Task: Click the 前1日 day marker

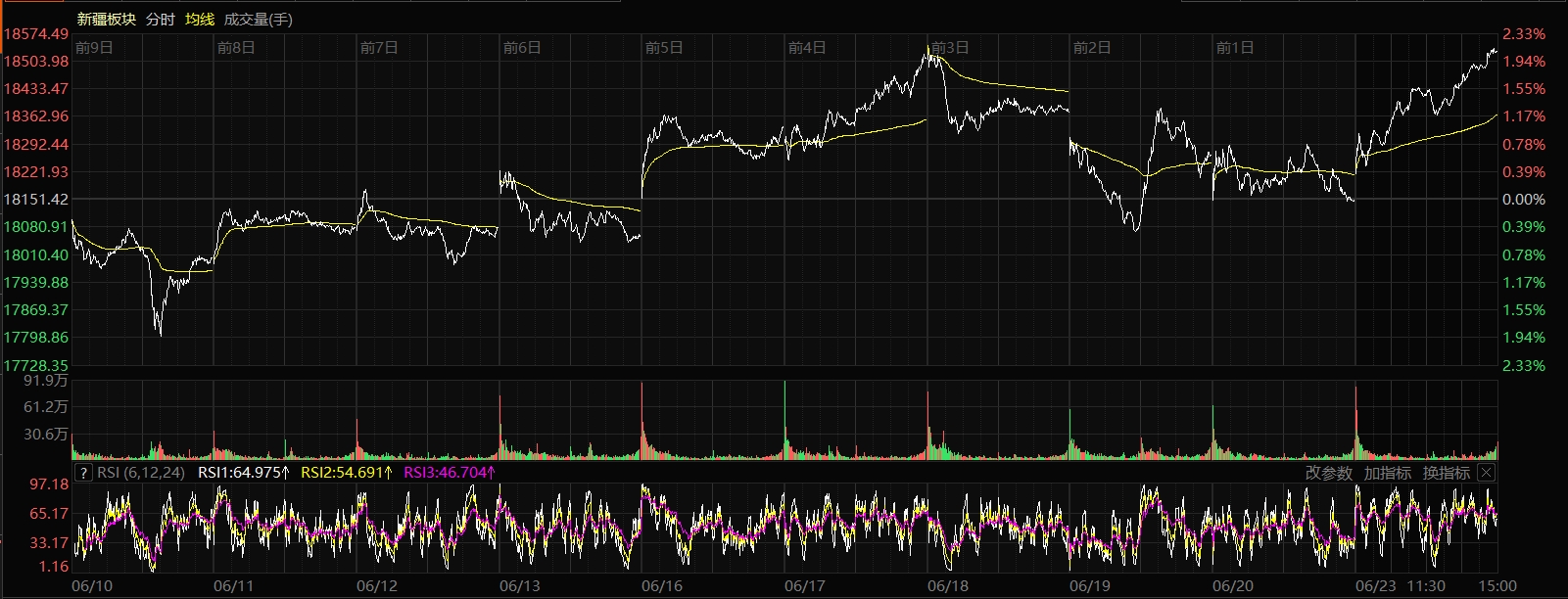Action: pyautogui.click(x=1234, y=47)
